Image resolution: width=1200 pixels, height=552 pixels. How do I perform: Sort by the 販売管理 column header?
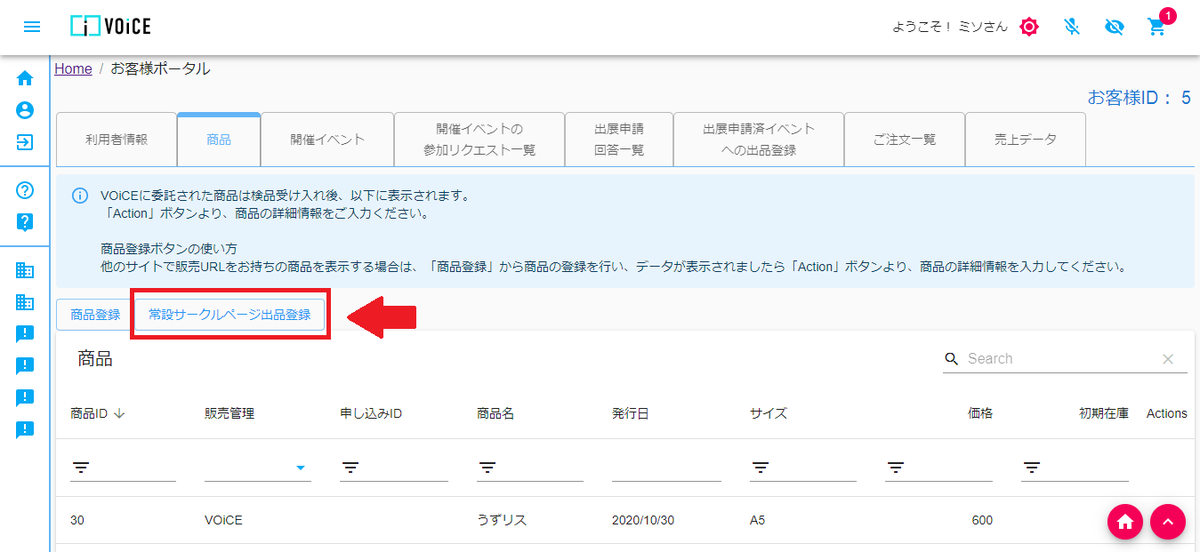229,413
